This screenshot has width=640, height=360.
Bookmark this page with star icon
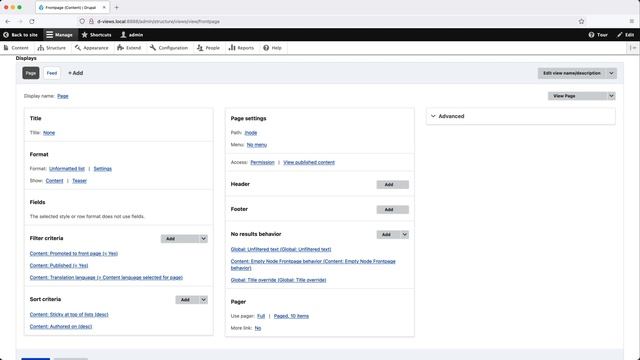[581, 21]
